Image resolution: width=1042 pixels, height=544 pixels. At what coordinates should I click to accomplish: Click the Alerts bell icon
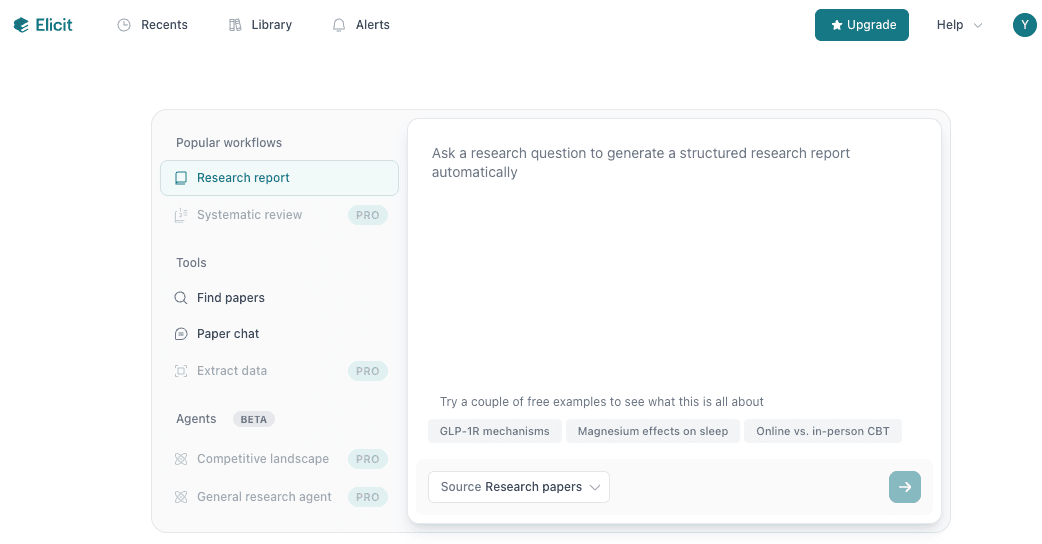(x=339, y=25)
